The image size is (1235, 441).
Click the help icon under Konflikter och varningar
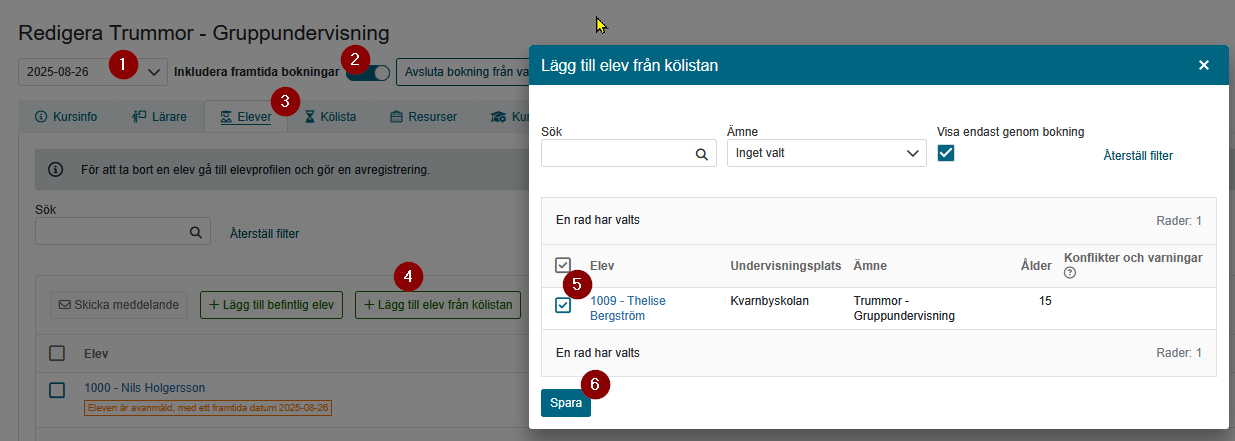1070,273
